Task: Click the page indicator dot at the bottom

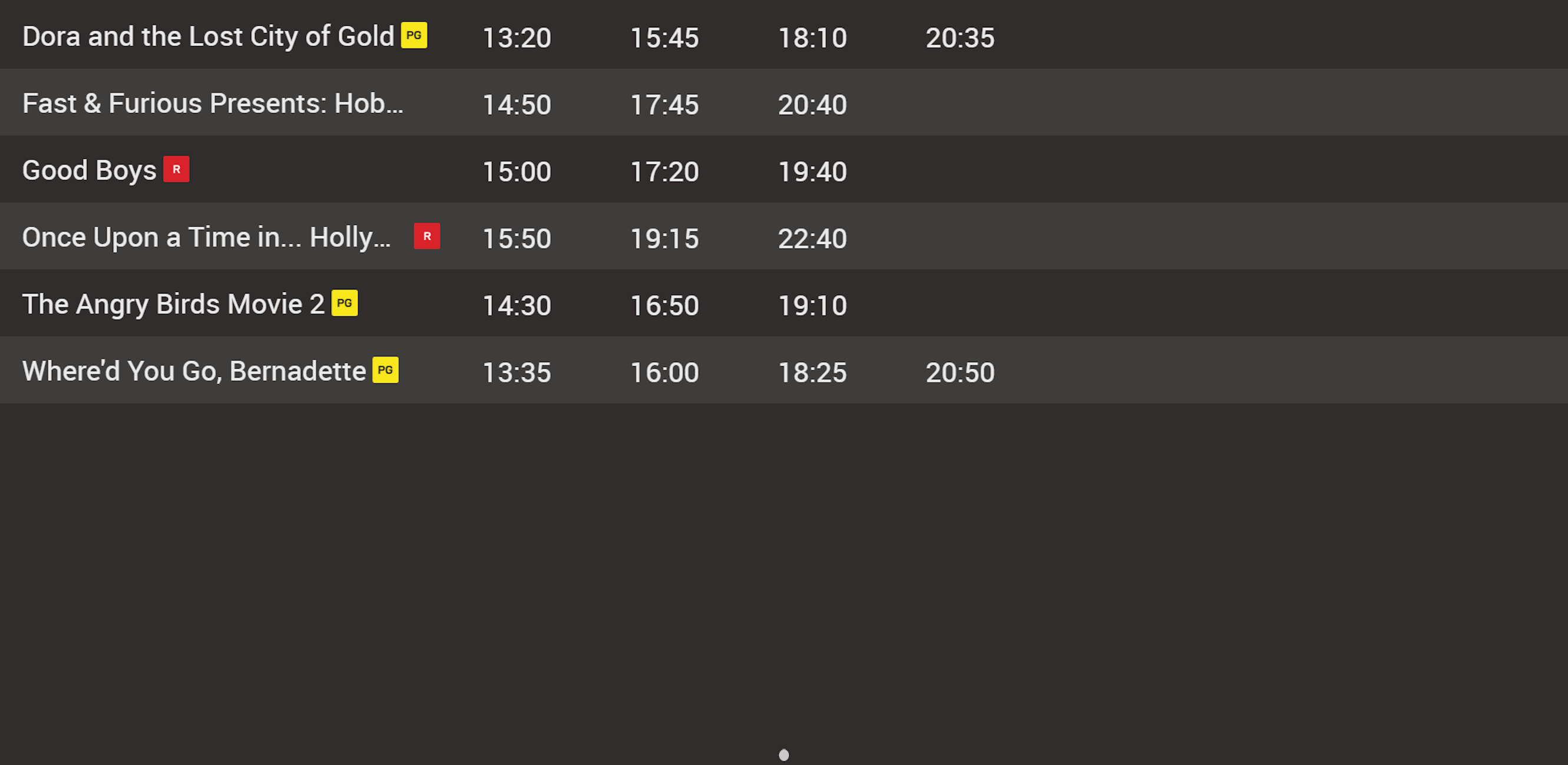Action: pos(784,755)
